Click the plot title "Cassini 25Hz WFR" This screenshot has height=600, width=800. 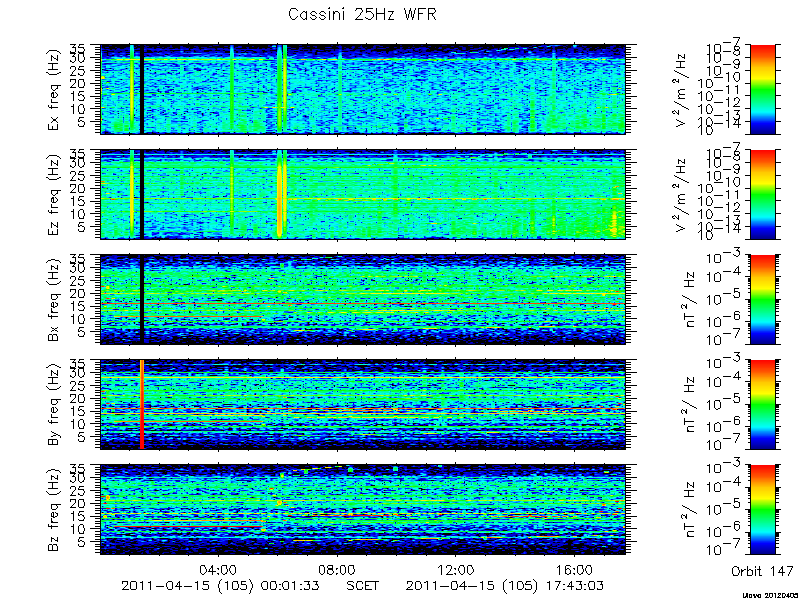click(x=362, y=14)
